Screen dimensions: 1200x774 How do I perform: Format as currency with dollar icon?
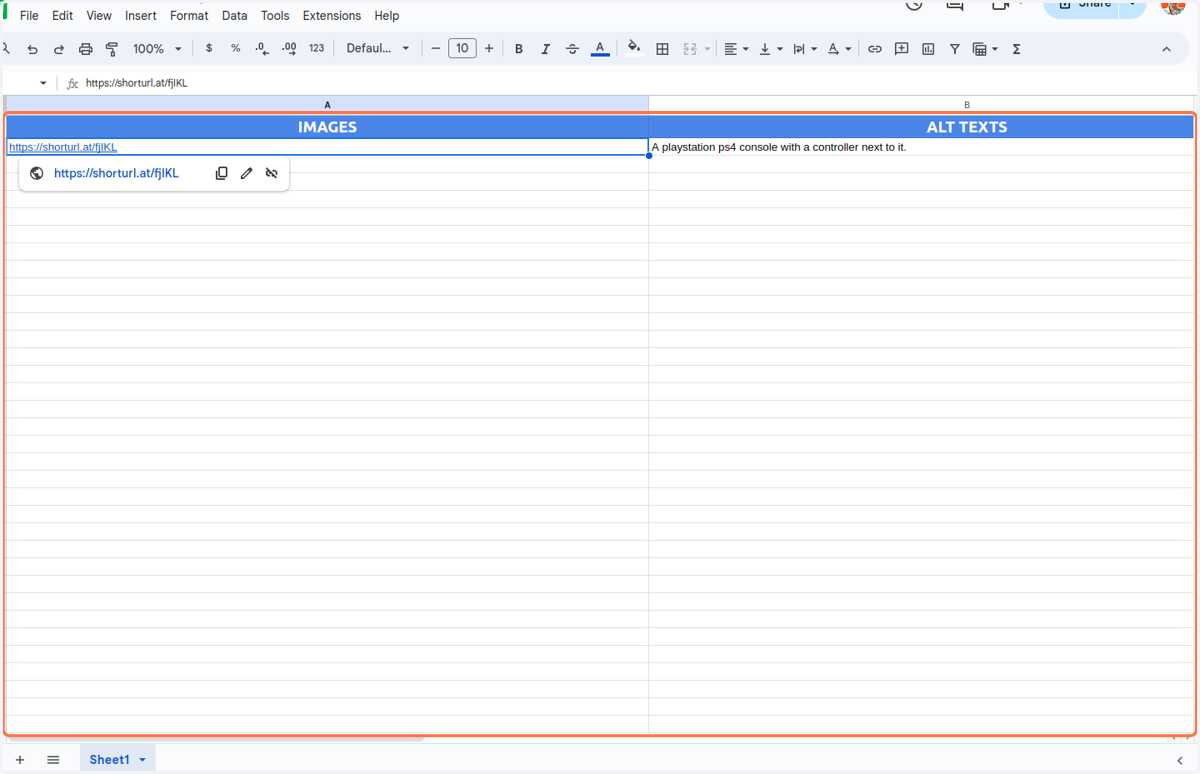point(208,48)
